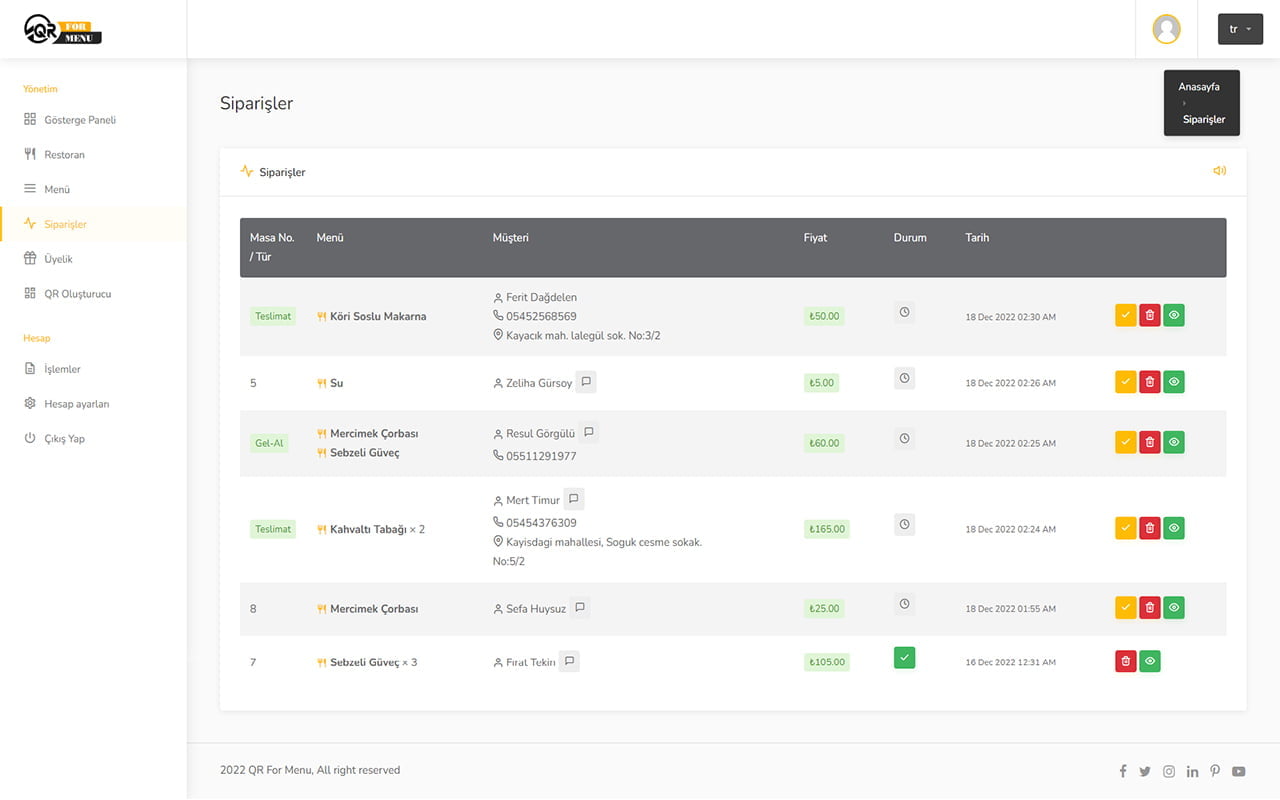Delete the Köri Soslu Makarna order

click(1150, 316)
